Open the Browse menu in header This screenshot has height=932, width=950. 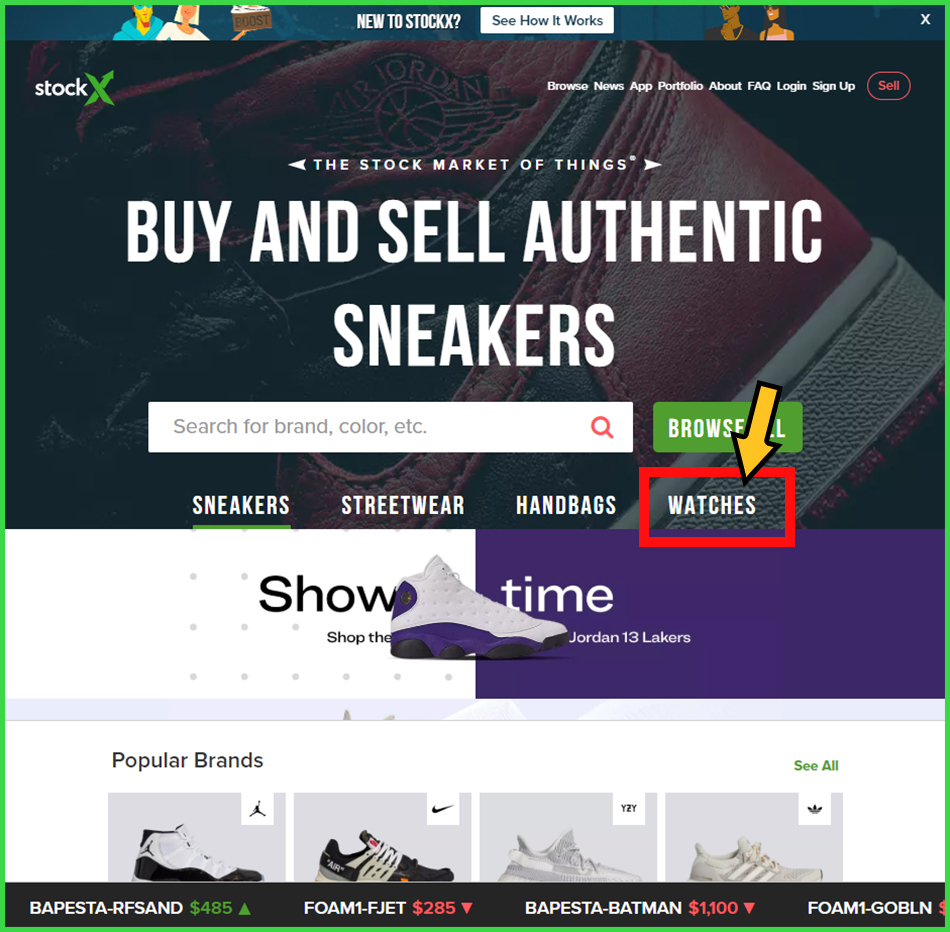(x=567, y=86)
